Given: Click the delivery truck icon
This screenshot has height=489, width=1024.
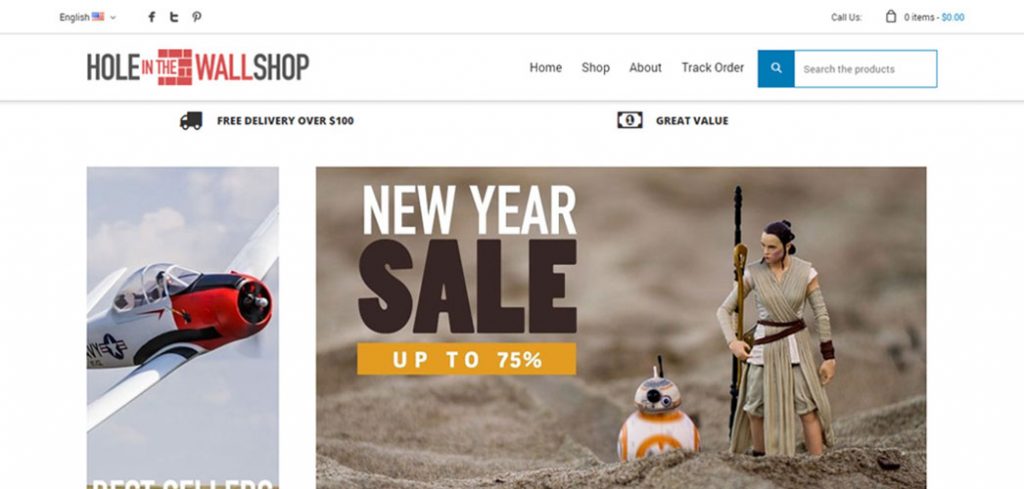Looking at the screenshot, I should click(191, 121).
